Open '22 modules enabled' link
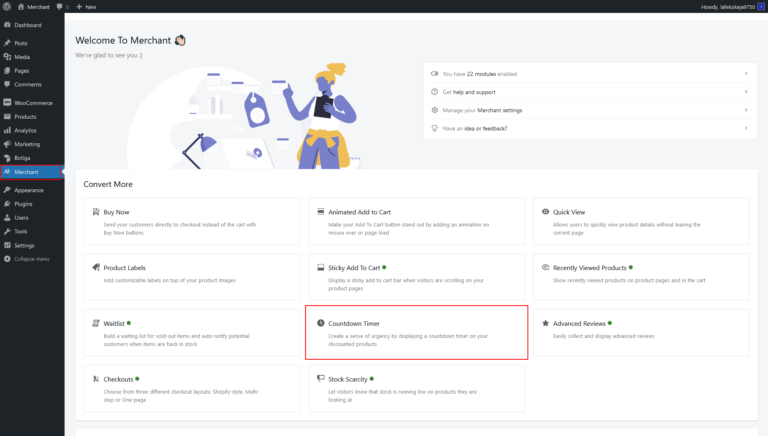The height and width of the screenshot is (436, 768). click(590, 74)
